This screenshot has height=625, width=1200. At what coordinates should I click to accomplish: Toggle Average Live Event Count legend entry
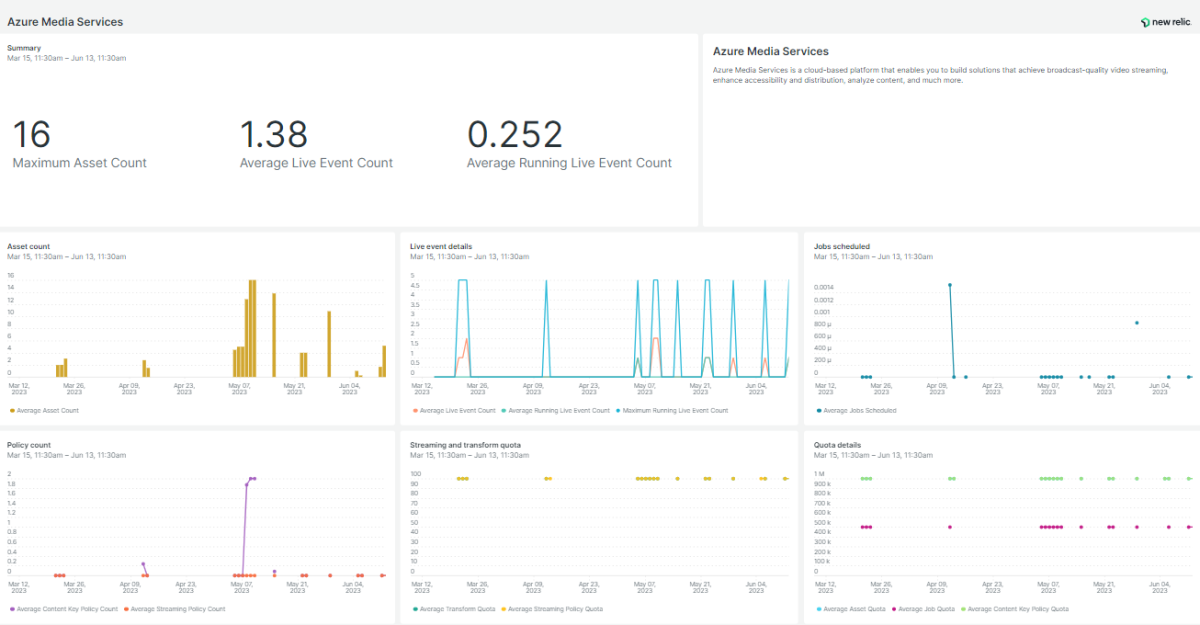point(457,410)
